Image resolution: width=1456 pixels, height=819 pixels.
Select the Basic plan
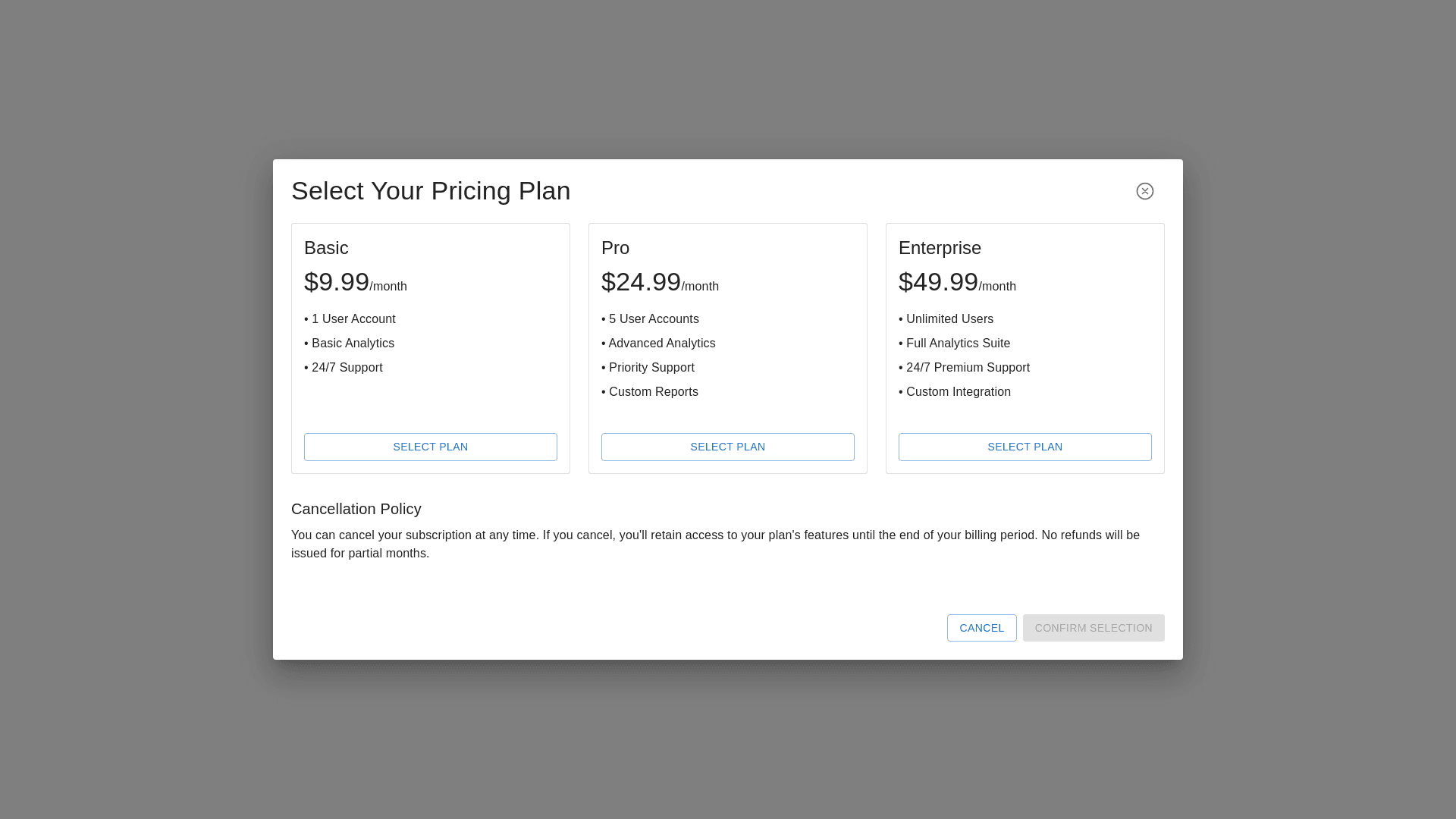[430, 447]
